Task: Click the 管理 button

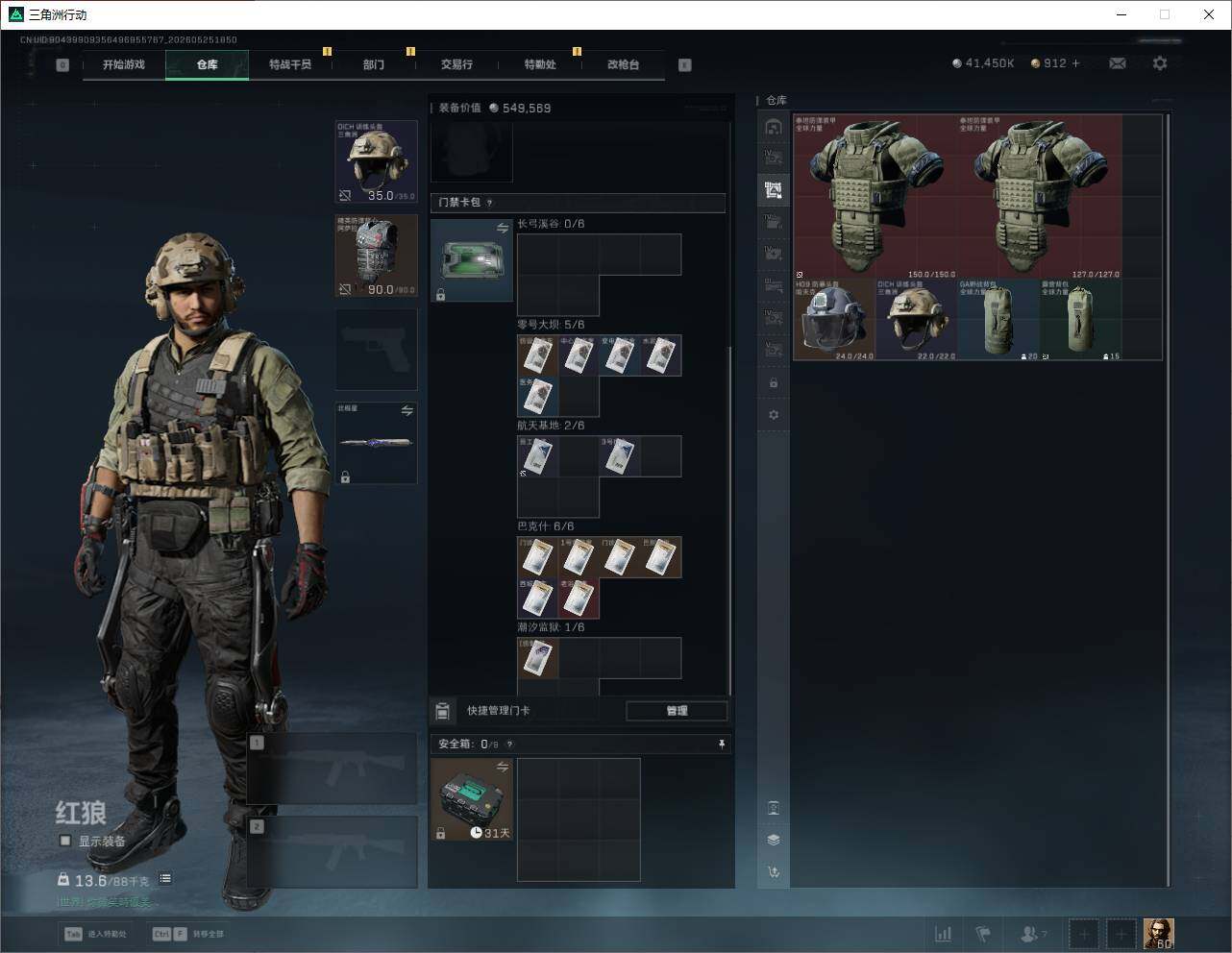Action: pyautogui.click(x=677, y=711)
